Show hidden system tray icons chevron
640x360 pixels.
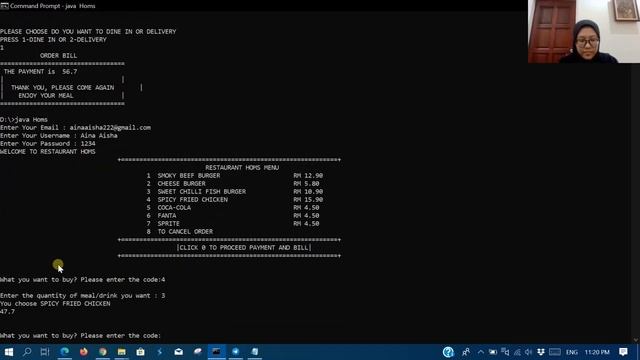(480, 352)
